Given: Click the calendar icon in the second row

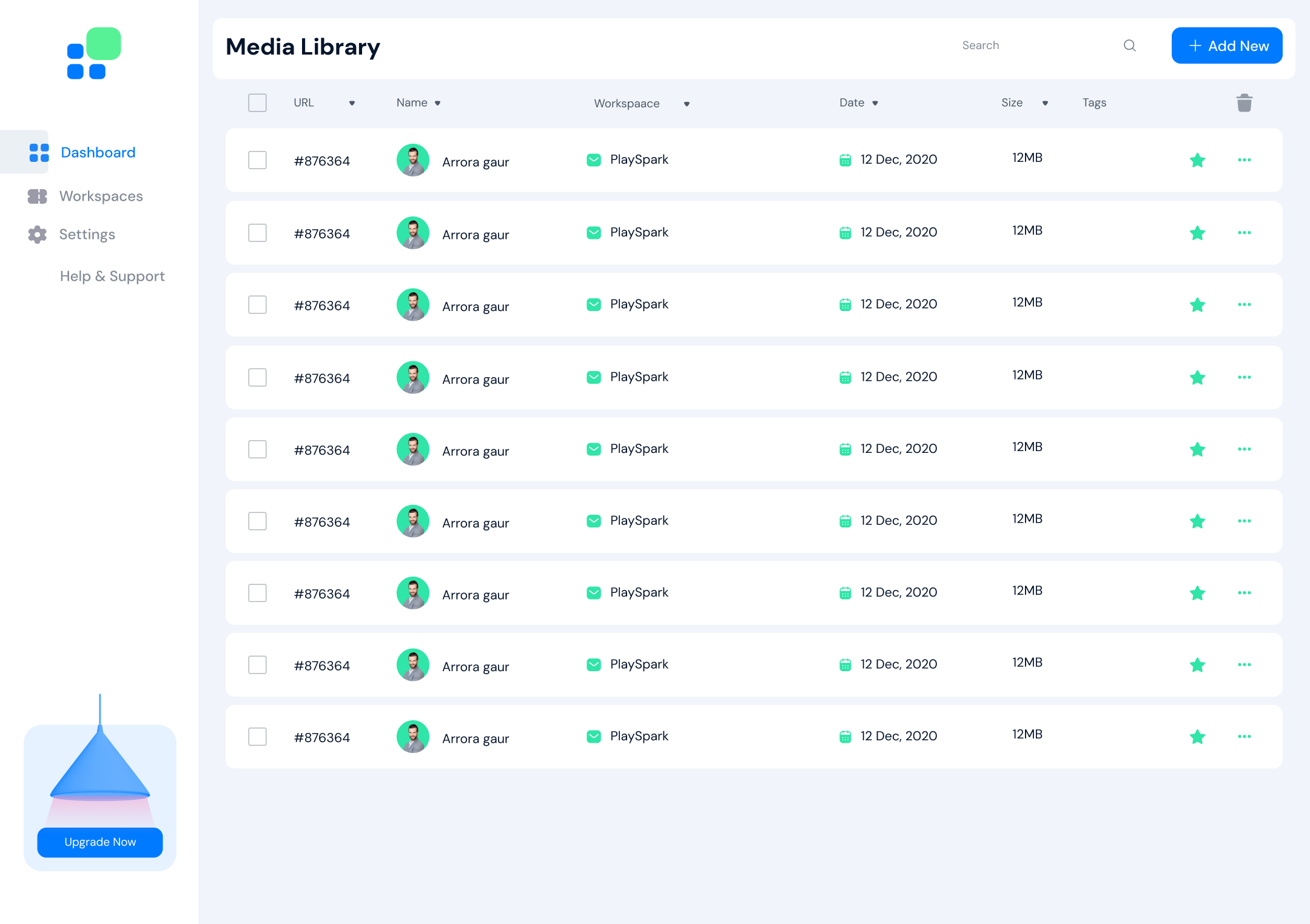Looking at the screenshot, I should click(x=845, y=233).
